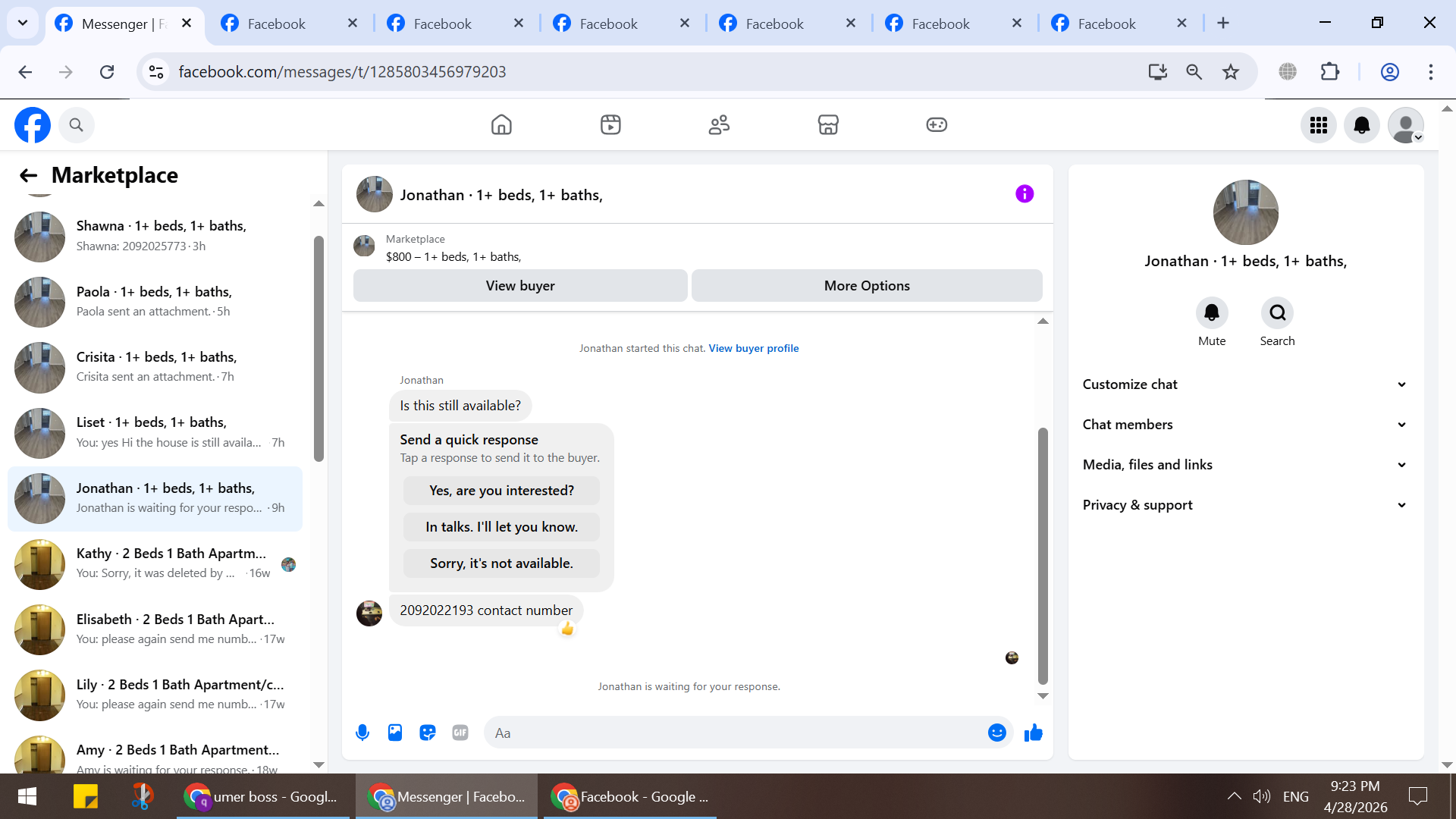Viewport: 1456px width, 819px height.
Task: Send quick response "Yes, are you interested?"
Action: 501,491
